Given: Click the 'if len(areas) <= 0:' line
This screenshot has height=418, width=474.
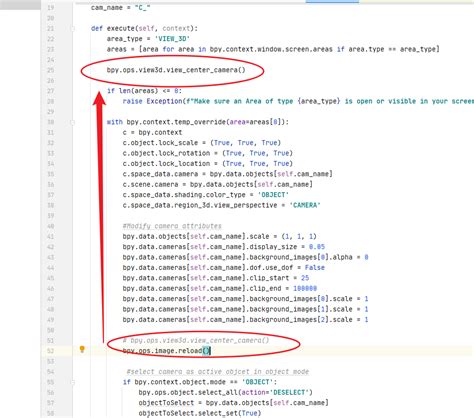Looking at the screenshot, I should tap(144, 91).
